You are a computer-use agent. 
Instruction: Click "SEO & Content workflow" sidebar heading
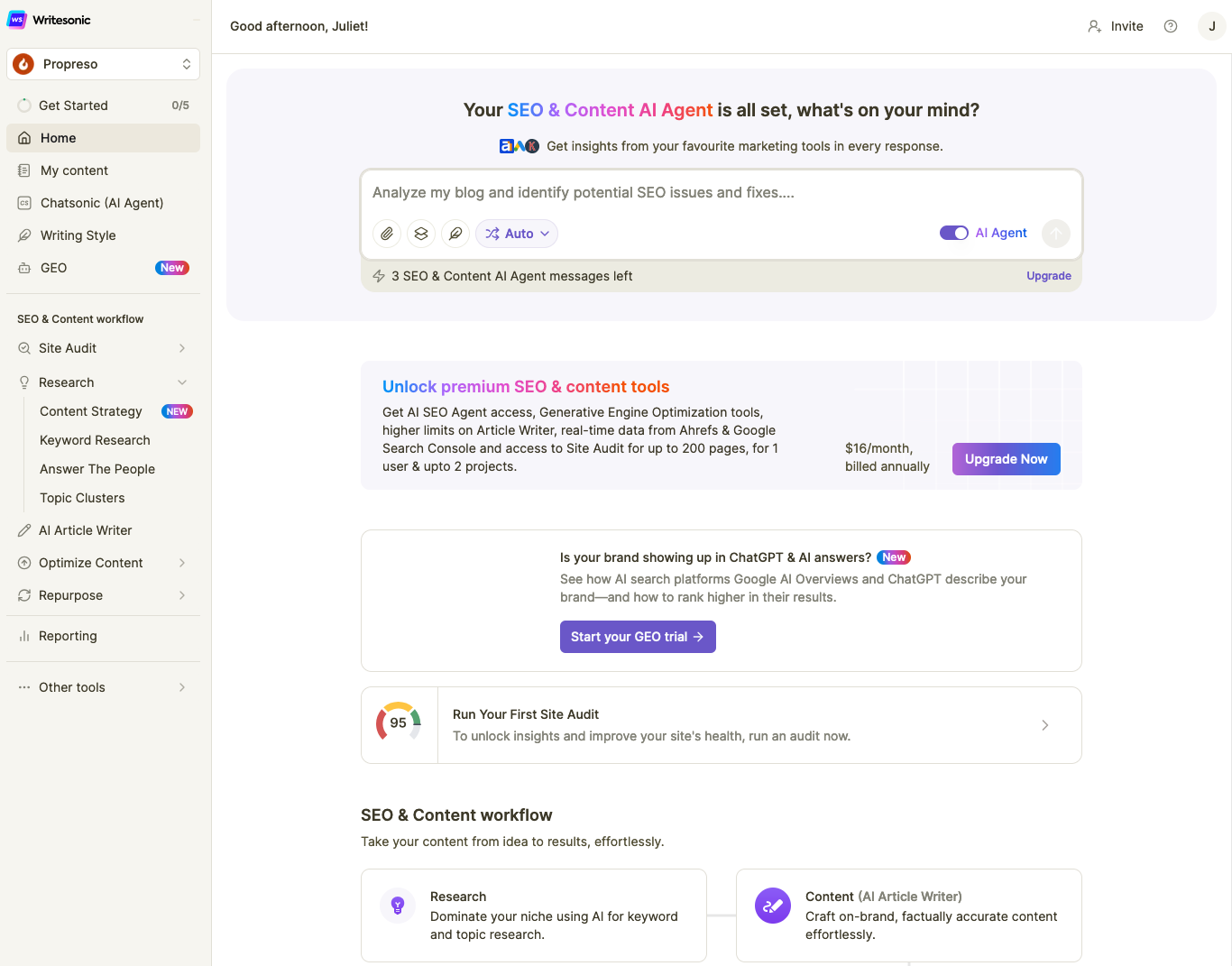tap(80, 319)
